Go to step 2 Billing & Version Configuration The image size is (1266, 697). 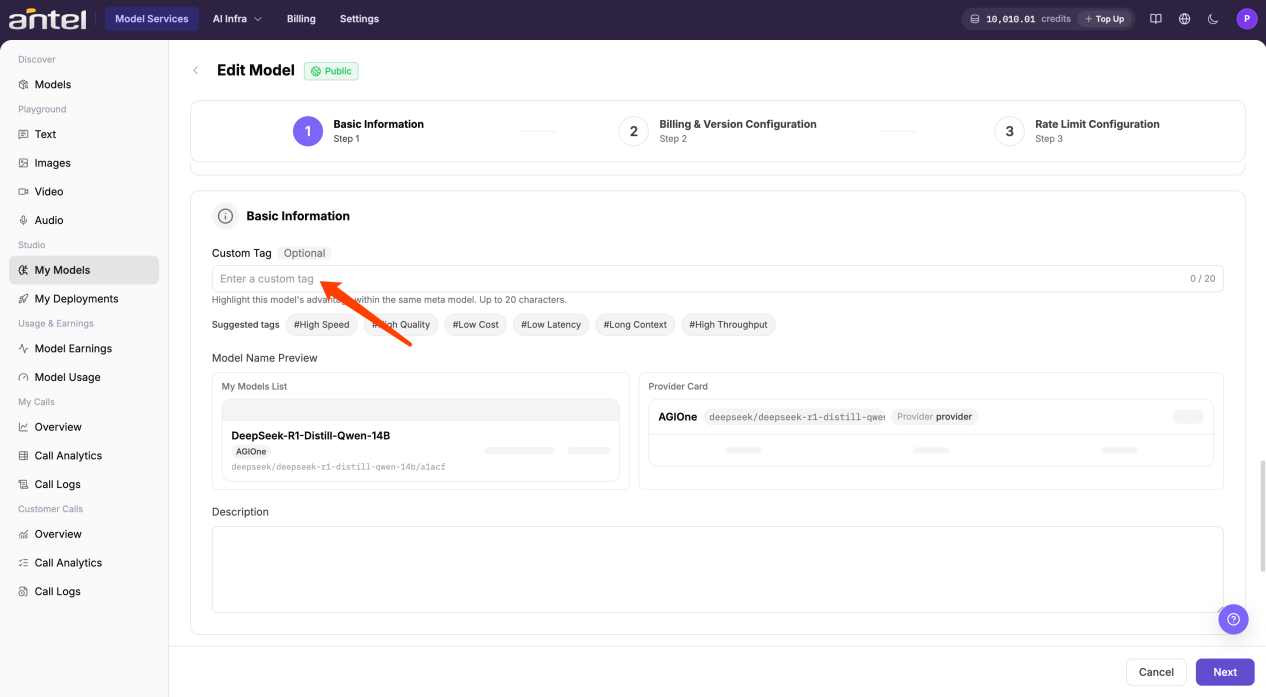[x=717, y=131]
